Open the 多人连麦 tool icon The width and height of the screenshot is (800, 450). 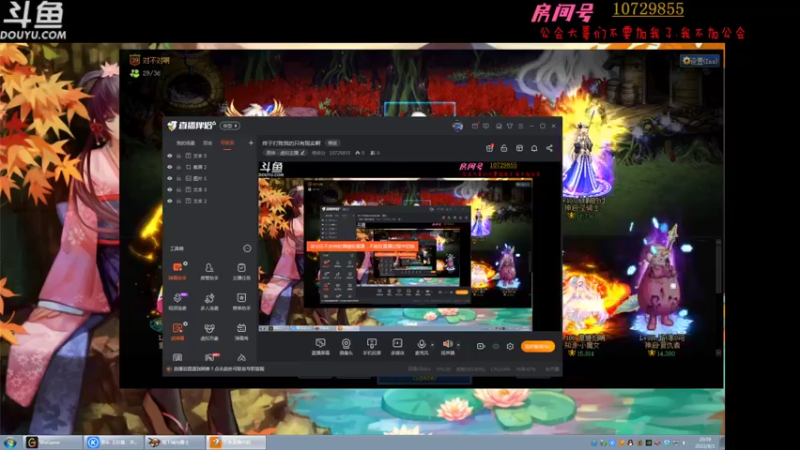(209, 301)
